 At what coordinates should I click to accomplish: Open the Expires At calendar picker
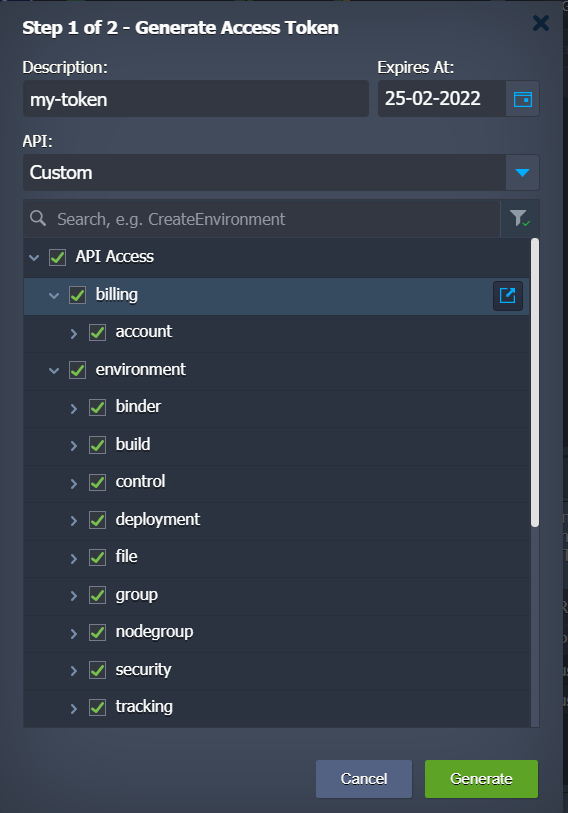click(x=522, y=99)
